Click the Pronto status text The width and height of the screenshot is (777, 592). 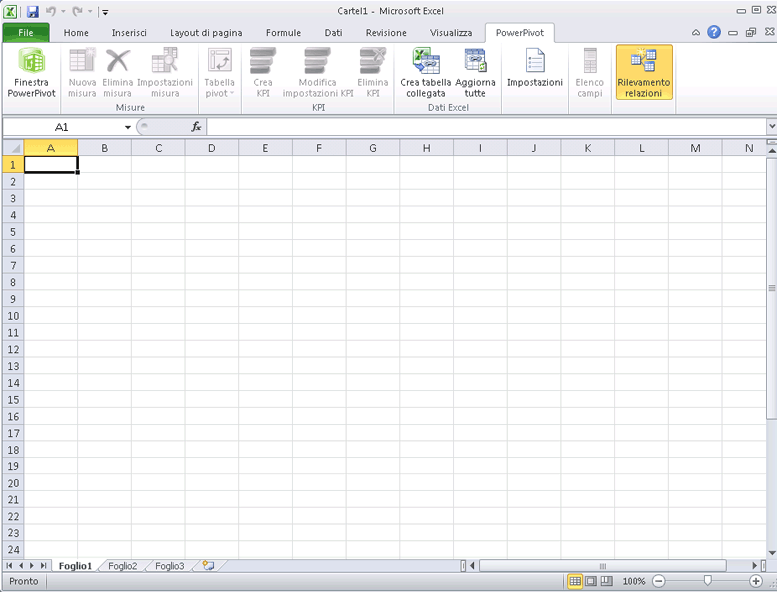point(23,581)
